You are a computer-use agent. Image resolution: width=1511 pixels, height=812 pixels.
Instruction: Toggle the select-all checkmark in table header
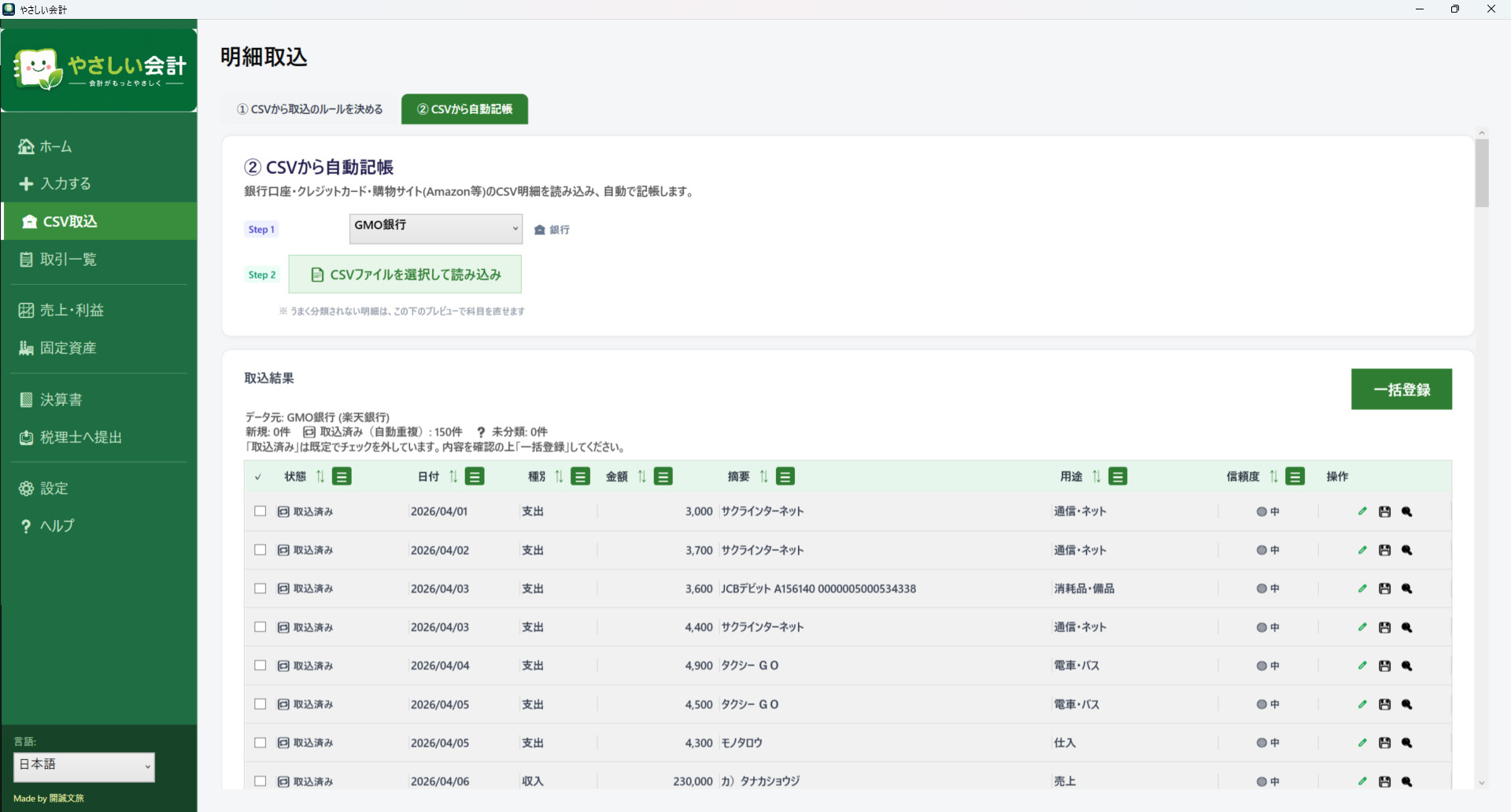[258, 477]
